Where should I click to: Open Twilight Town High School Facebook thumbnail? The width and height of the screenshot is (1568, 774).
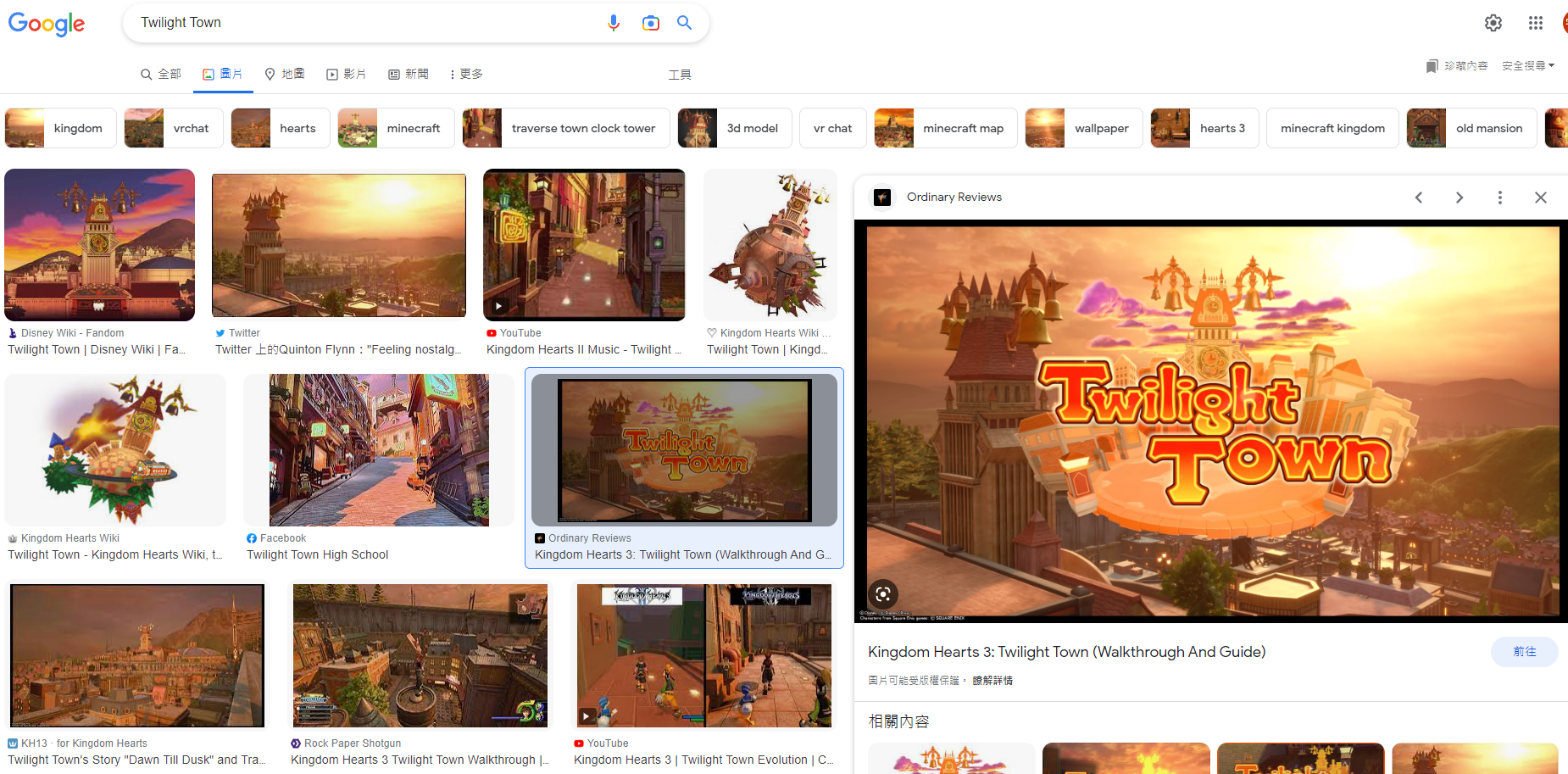(379, 450)
